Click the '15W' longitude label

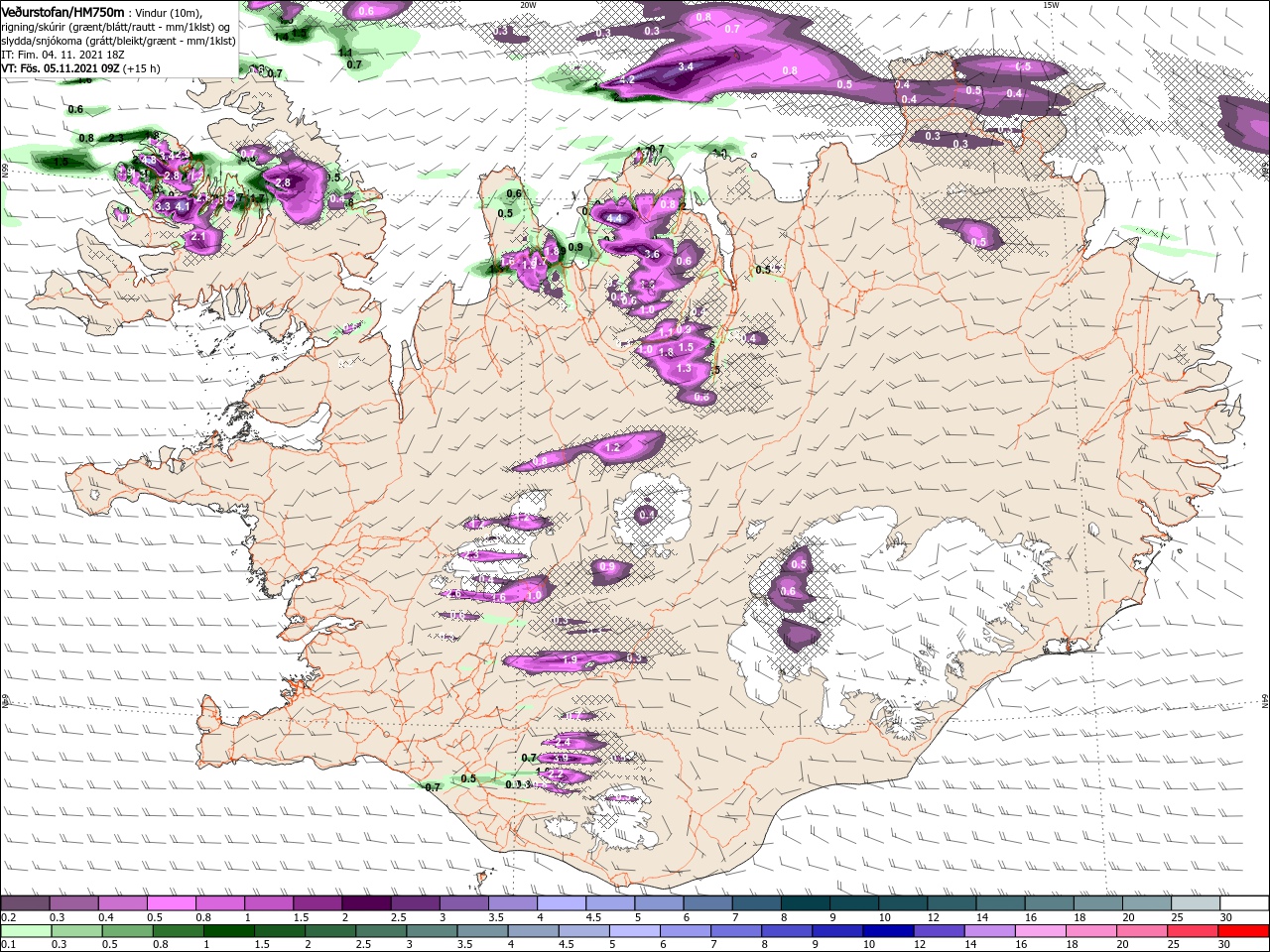point(1051,5)
